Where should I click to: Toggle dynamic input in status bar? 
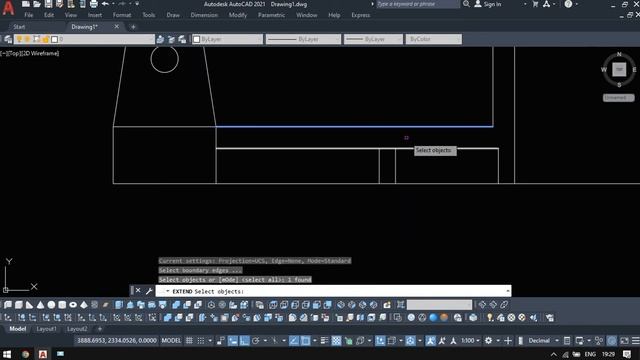(233, 341)
